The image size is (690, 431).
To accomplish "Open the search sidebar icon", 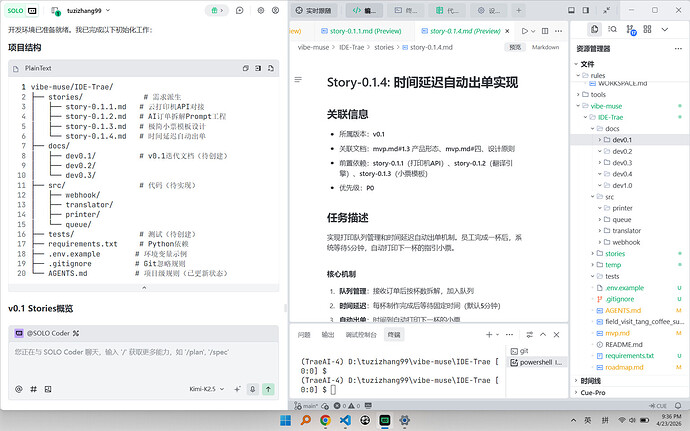I will (612, 29).
